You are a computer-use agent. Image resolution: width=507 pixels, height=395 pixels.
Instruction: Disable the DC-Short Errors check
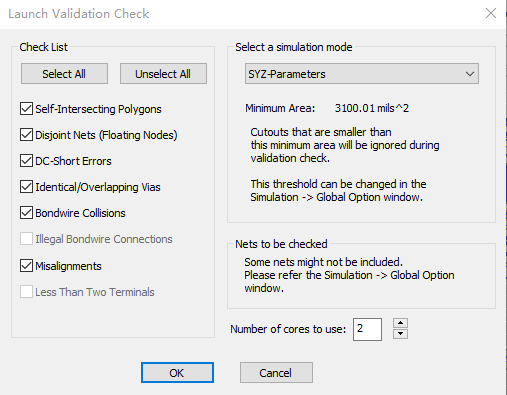coord(26,161)
